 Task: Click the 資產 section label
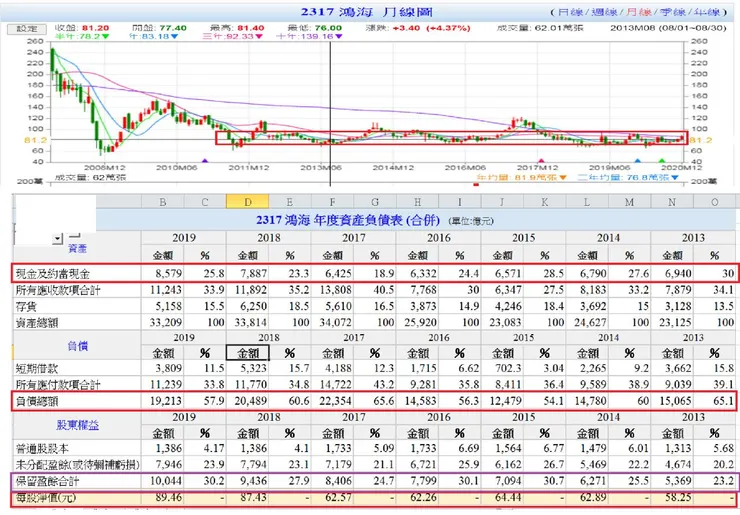77,248
